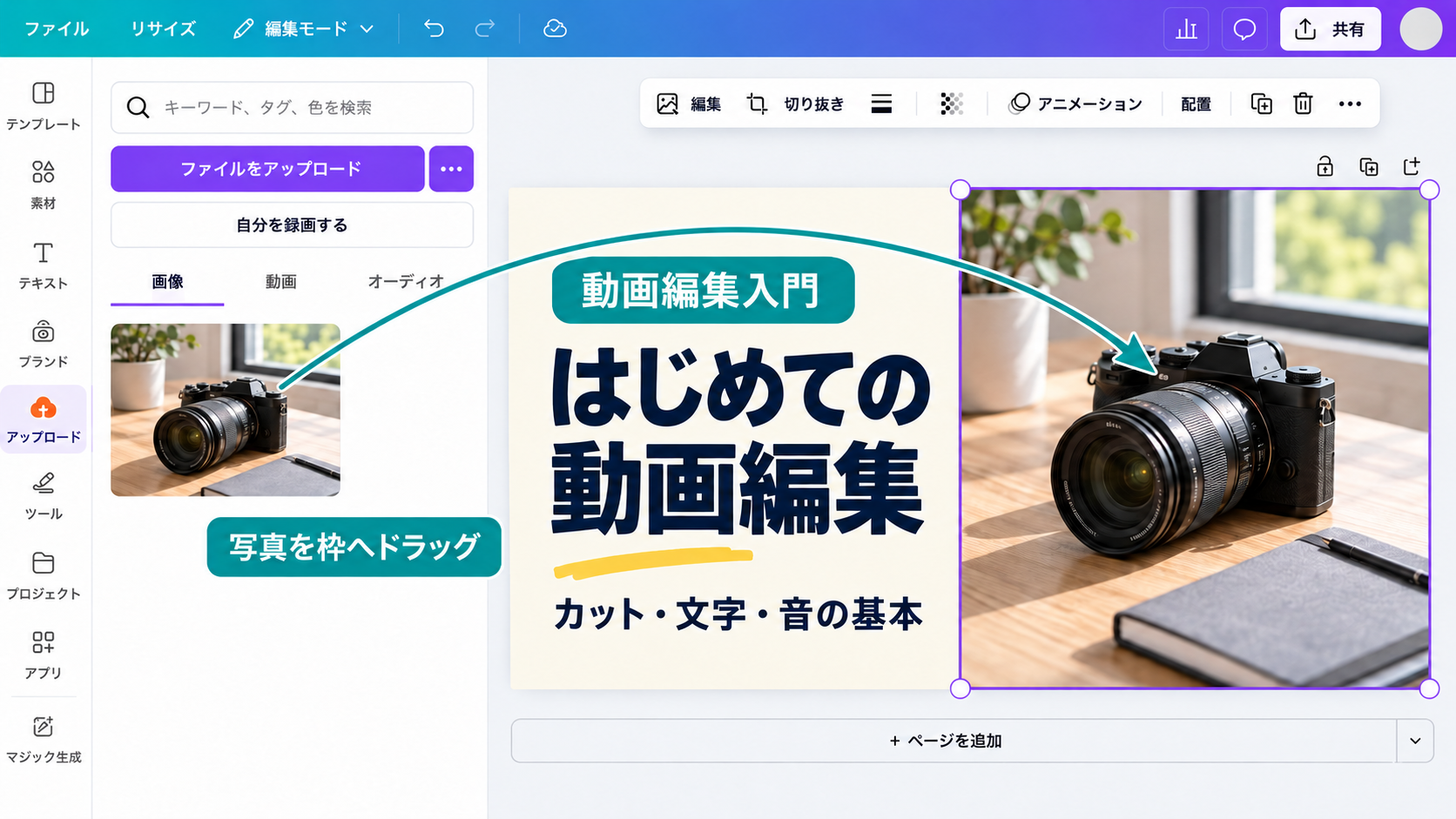Open more options in floating toolbar

(x=1350, y=104)
